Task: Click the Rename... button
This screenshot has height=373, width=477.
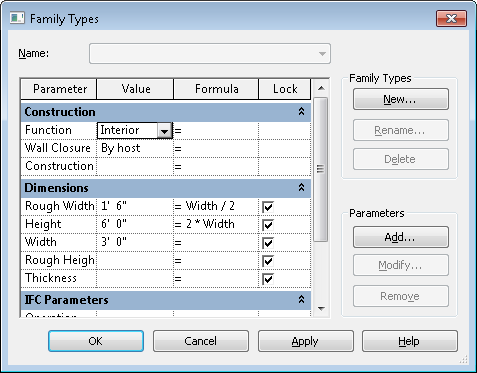Action: [401, 130]
